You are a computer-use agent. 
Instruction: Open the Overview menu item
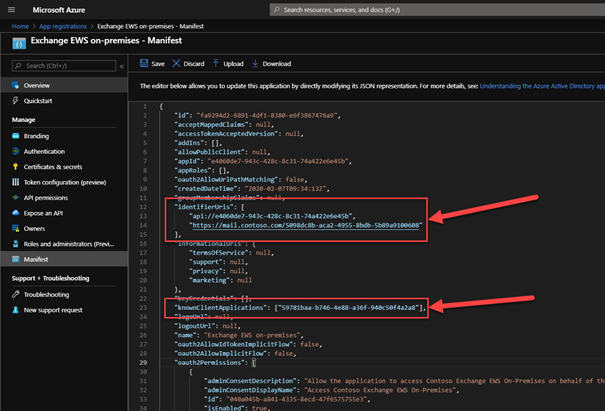(x=64, y=85)
